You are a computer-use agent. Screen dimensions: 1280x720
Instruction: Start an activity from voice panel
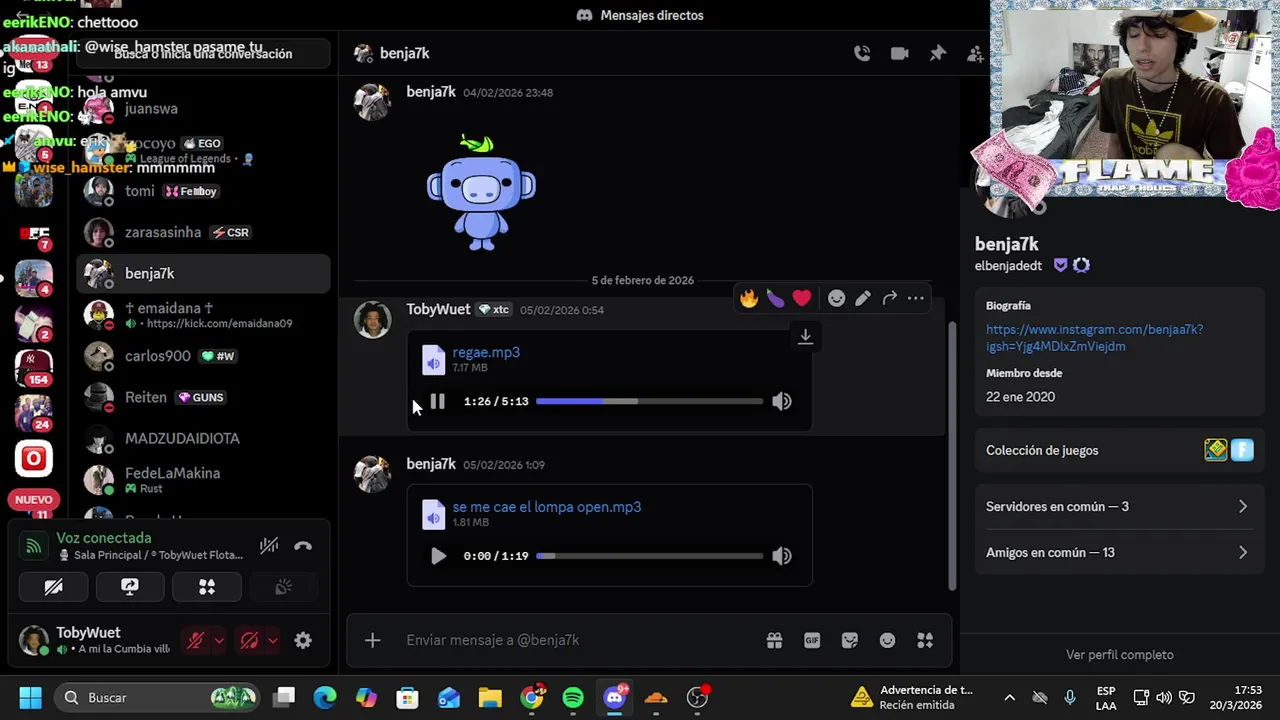coord(207,587)
